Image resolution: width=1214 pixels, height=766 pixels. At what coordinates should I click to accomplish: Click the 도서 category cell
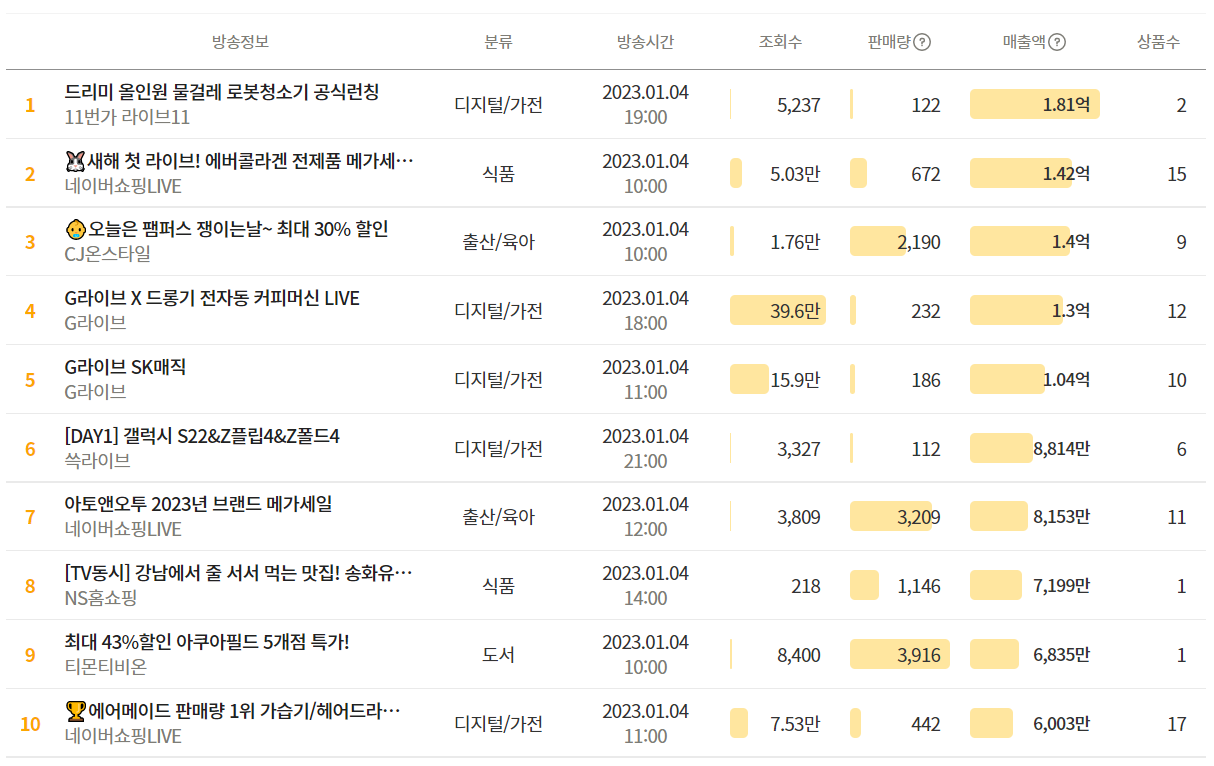click(x=498, y=655)
